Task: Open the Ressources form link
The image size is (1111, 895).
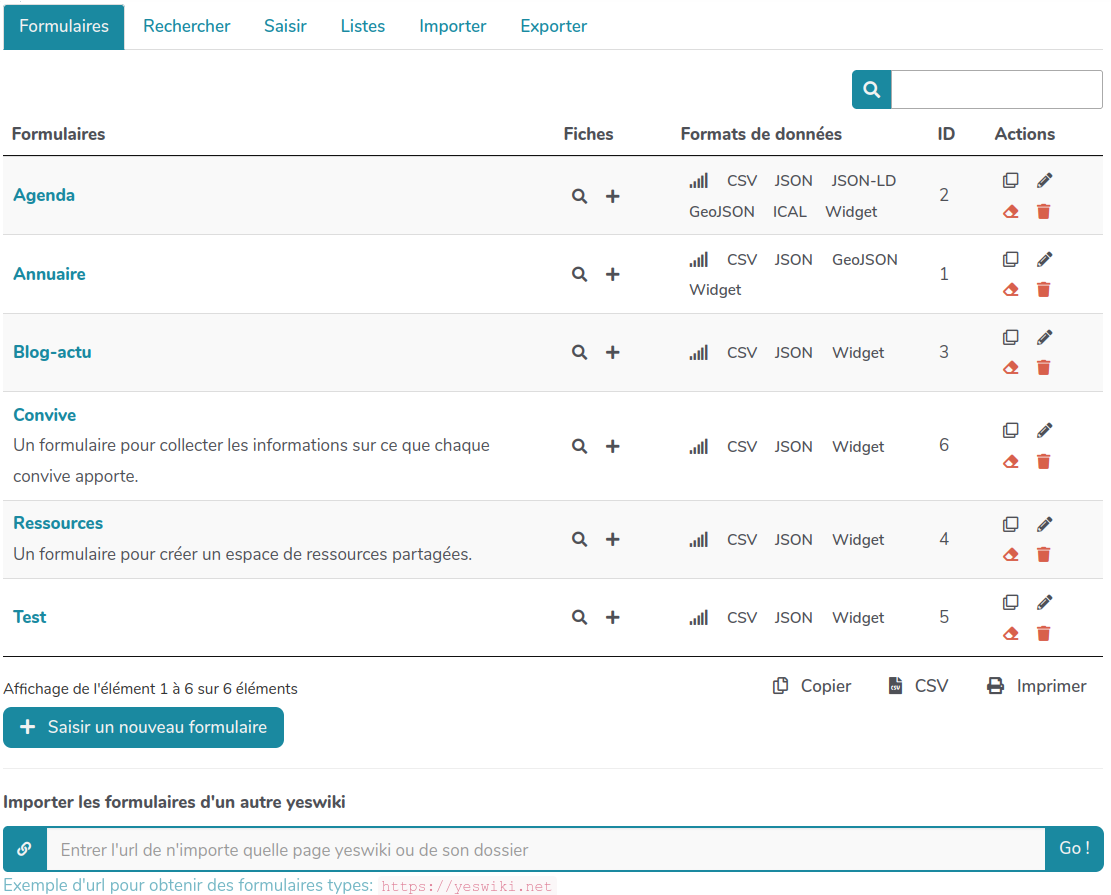Action: coord(58,523)
